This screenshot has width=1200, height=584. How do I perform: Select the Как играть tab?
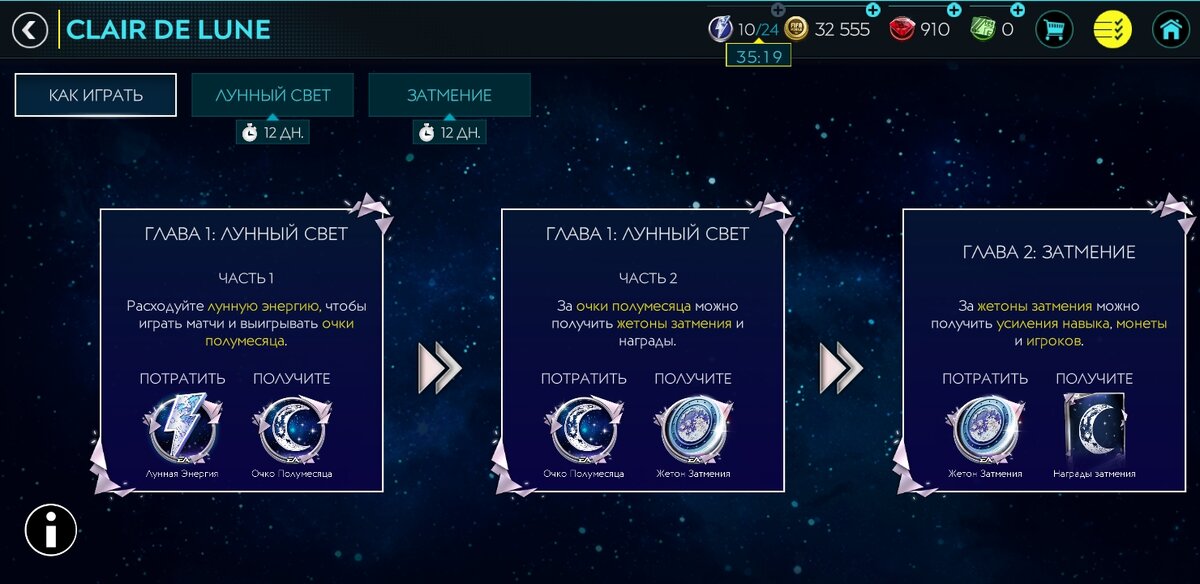click(x=96, y=96)
